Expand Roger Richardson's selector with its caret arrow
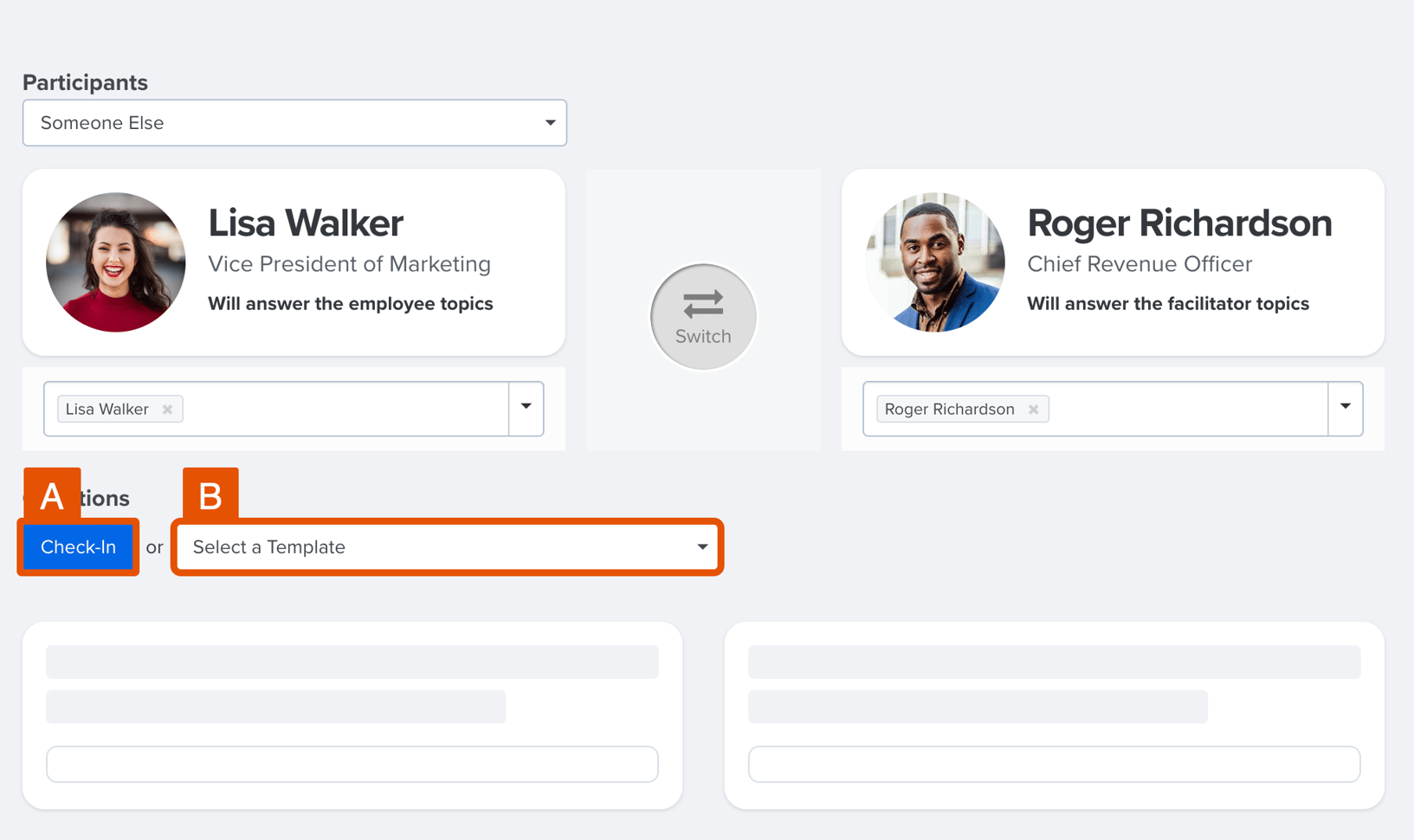Screen dimensions: 1414x840 coord(1345,408)
